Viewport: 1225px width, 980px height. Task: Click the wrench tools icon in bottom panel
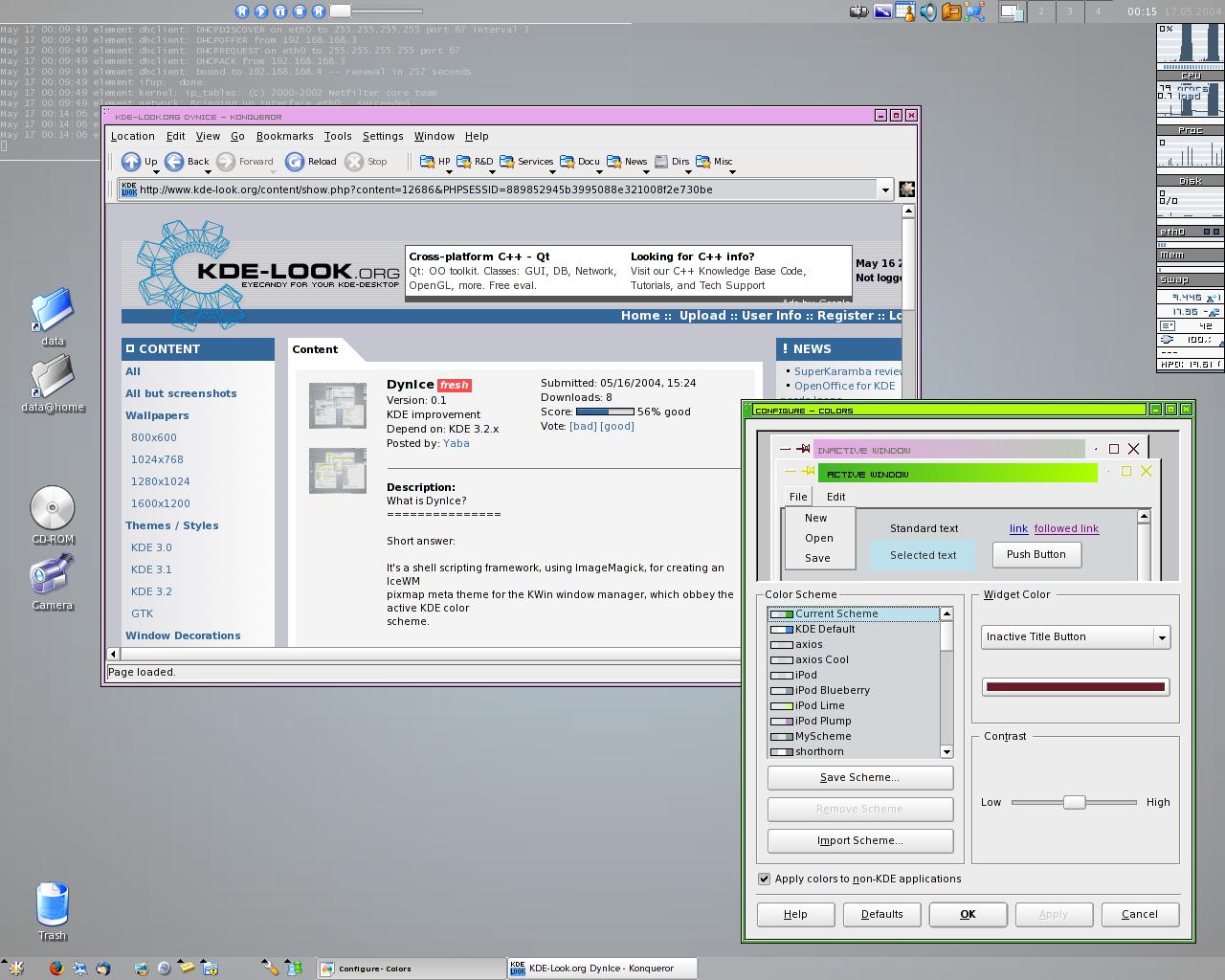tap(271, 968)
